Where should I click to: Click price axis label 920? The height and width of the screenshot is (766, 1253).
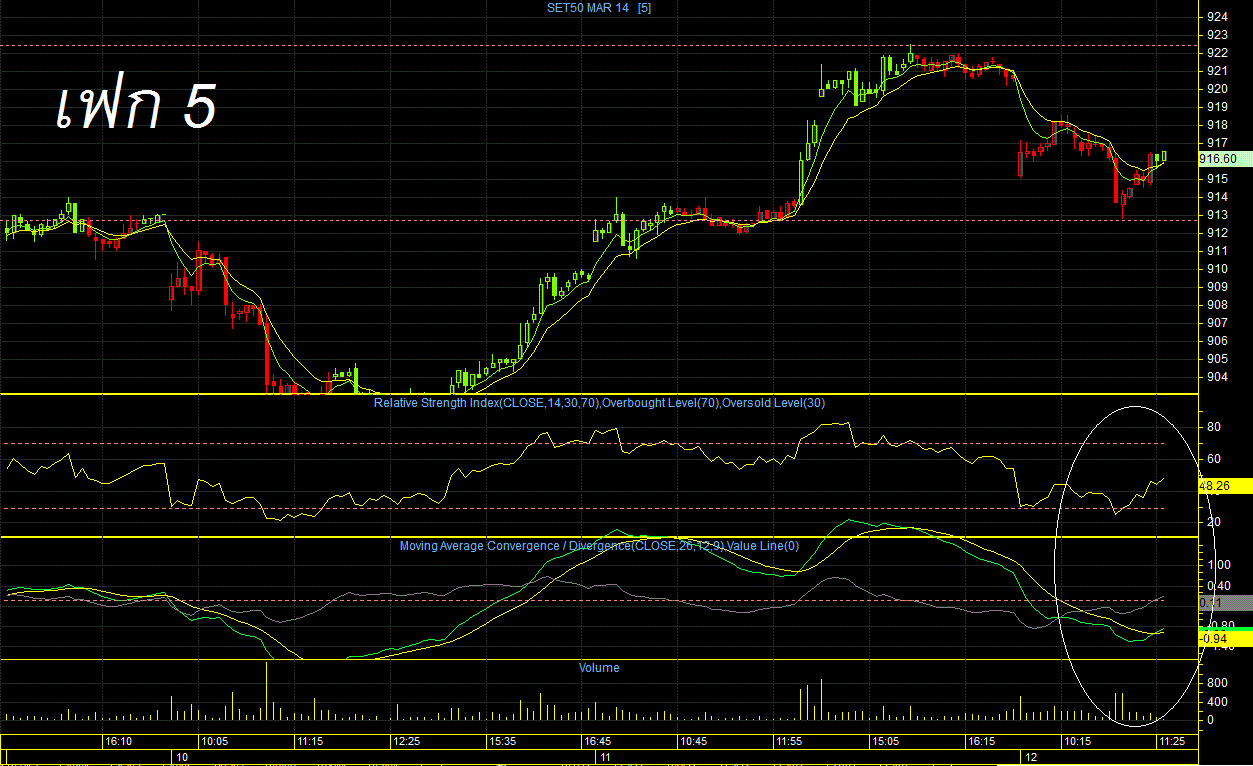[1217, 89]
